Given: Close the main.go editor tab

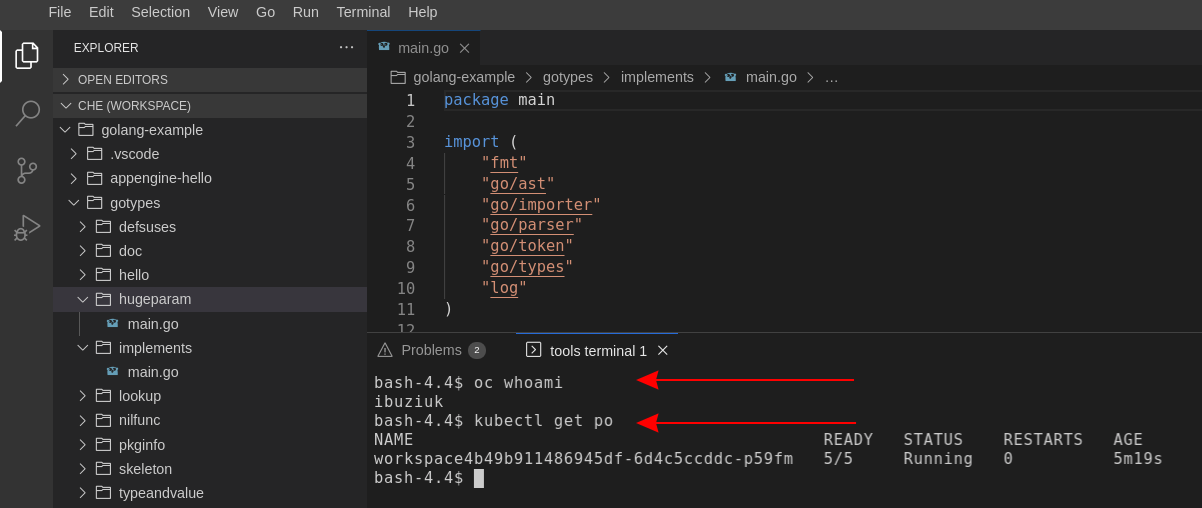Looking at the screenshot, I should (x=464, y=48).
